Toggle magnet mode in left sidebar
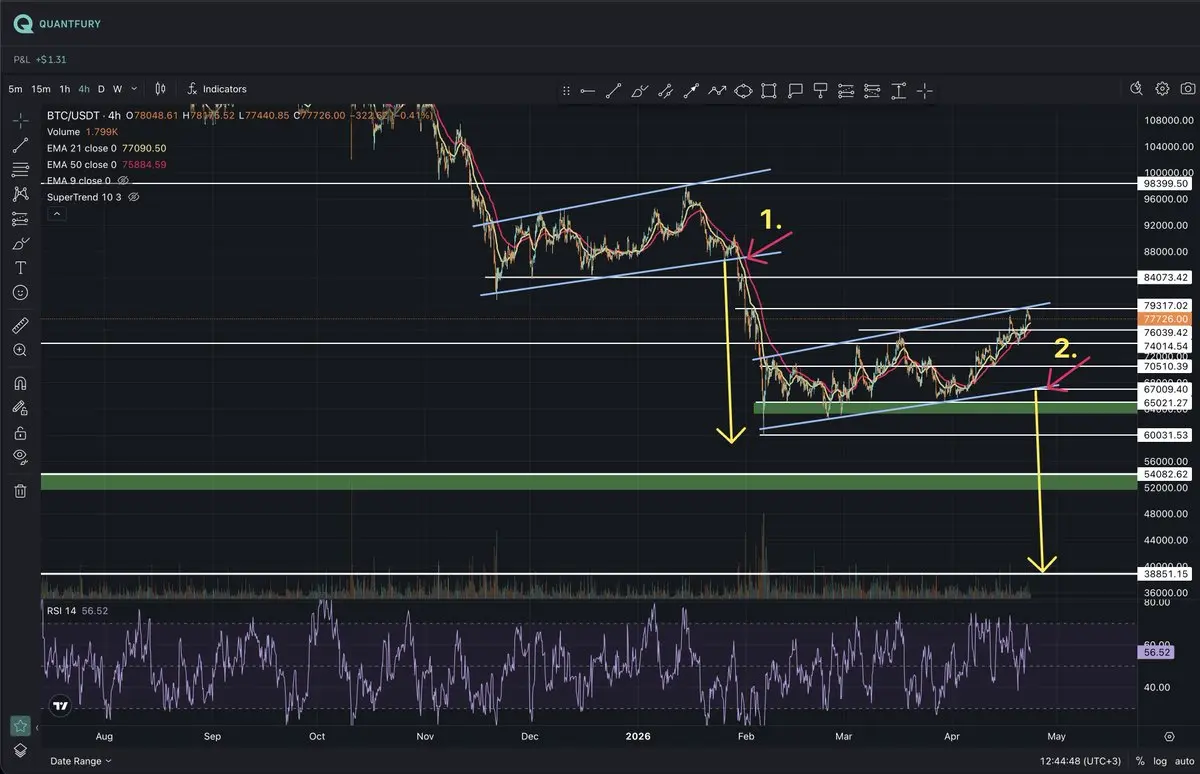 20,383
